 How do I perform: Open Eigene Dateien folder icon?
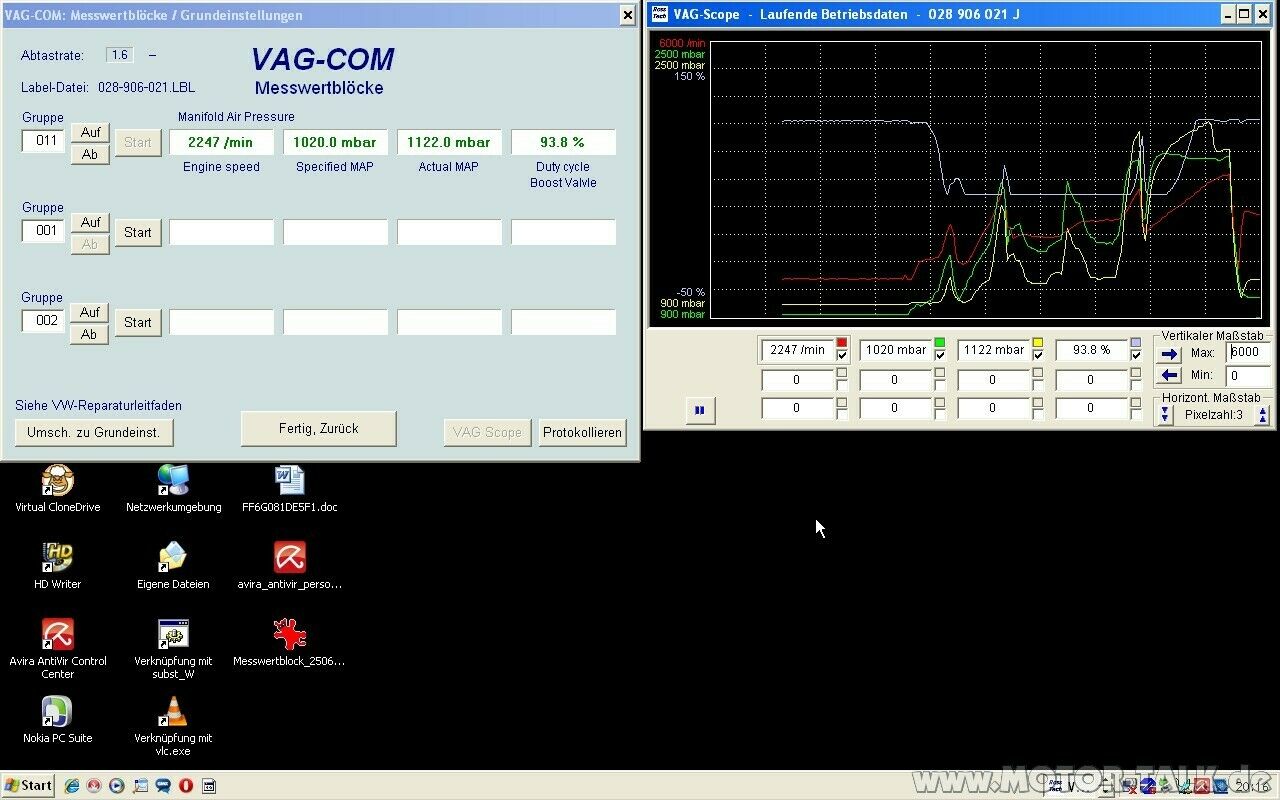point(173,558)
